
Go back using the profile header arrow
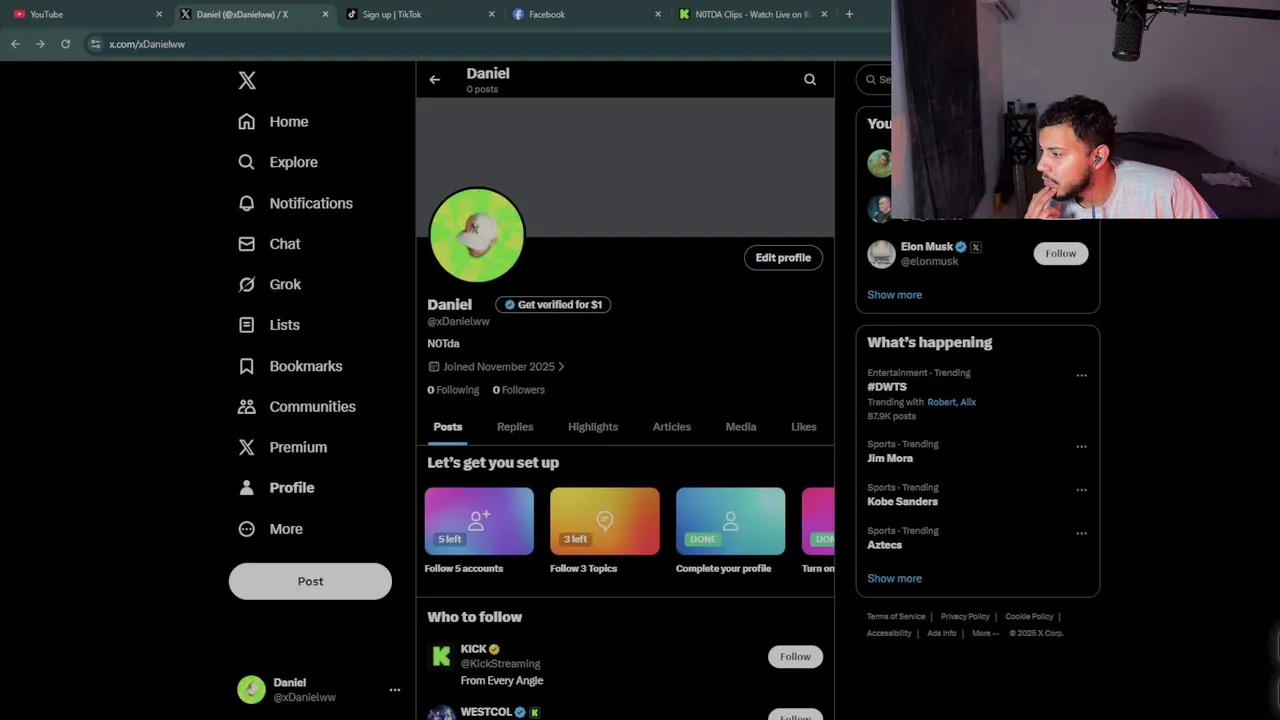[x=434, y=79]
